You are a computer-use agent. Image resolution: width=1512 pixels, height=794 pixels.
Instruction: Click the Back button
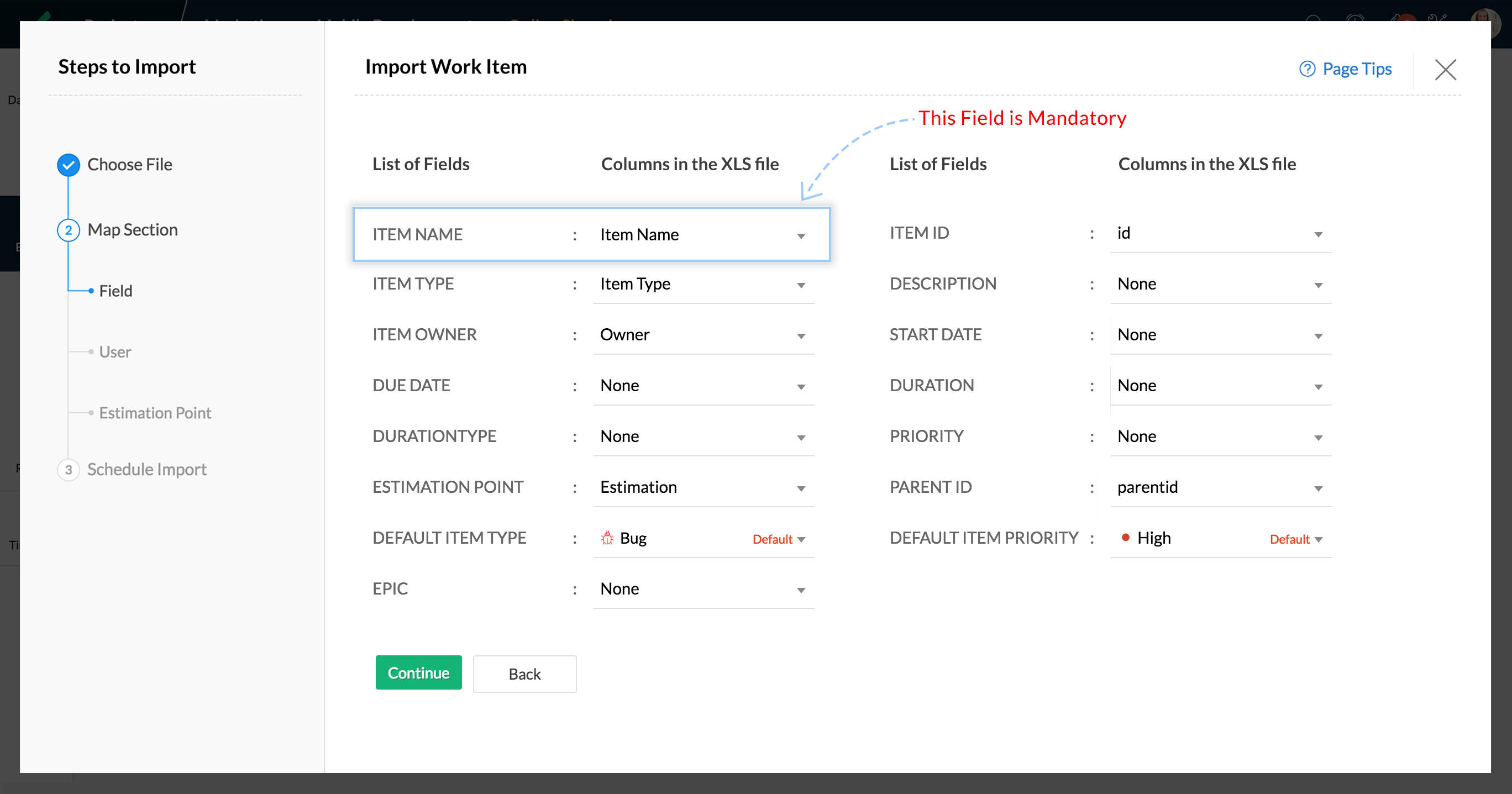pos(524,674)
